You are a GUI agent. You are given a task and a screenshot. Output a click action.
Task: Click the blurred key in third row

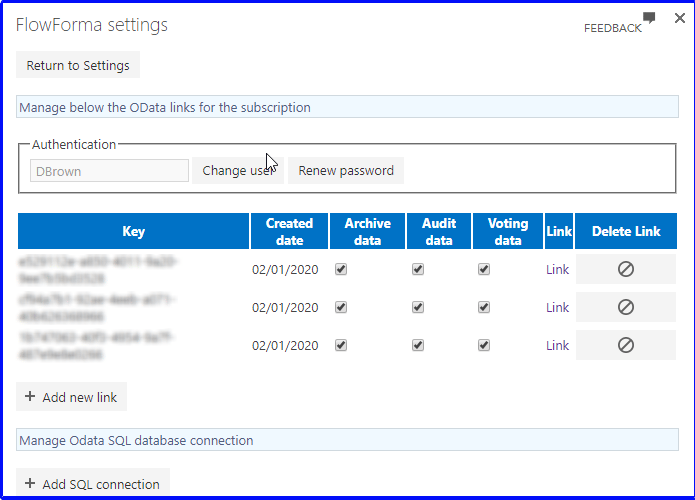click(x=97, y=346)
